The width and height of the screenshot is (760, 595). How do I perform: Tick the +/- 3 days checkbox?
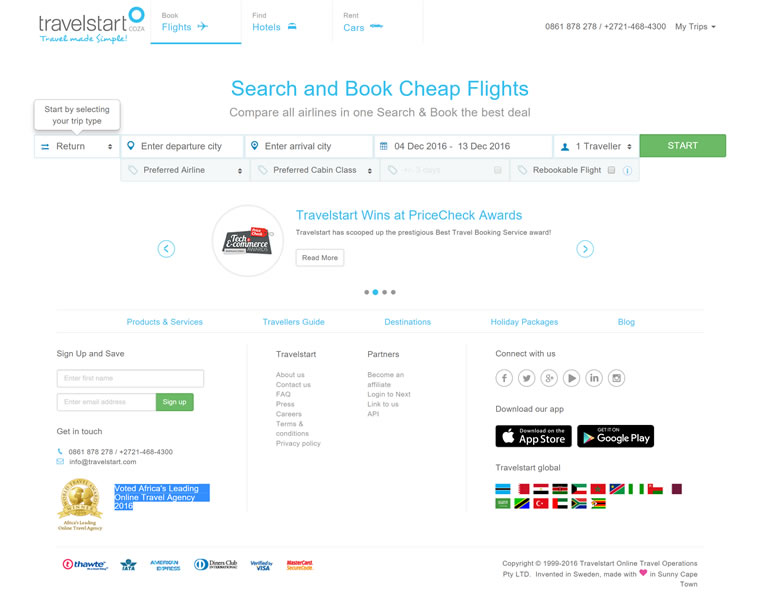tap(497, 170)
